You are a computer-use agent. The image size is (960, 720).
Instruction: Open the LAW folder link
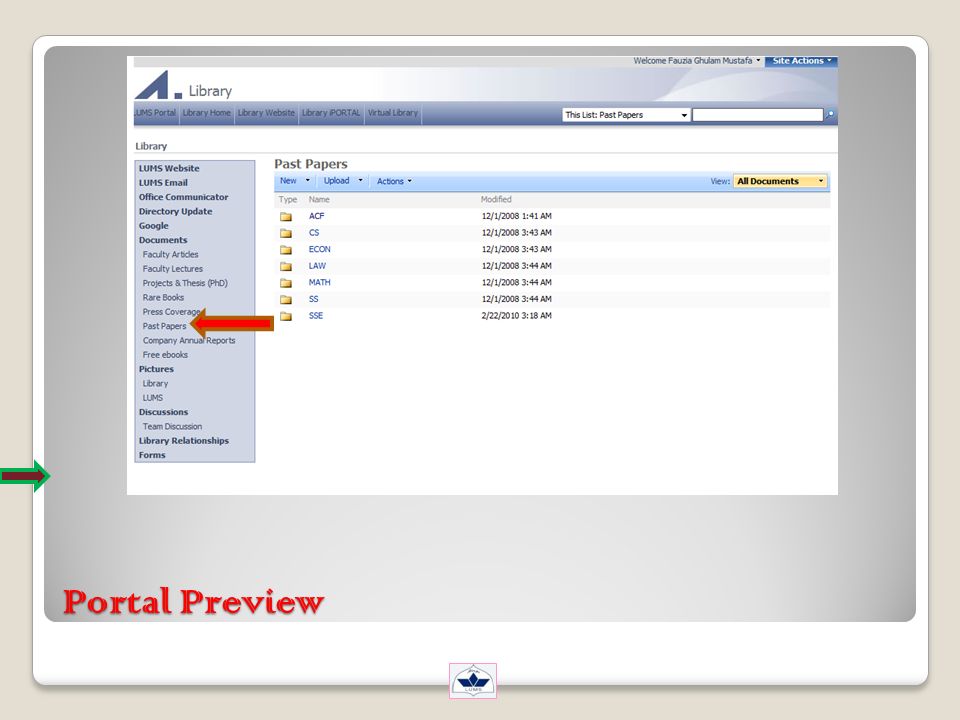click(x=317, y=266)
